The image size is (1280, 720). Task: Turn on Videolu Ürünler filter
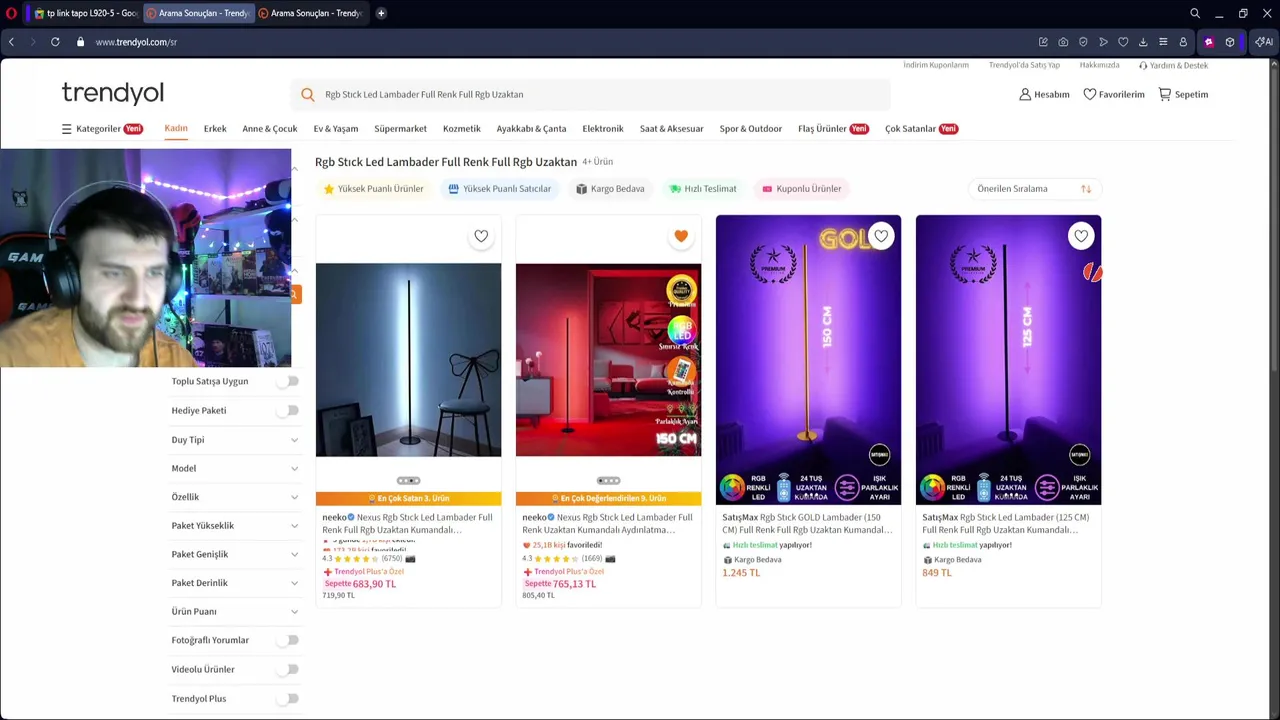pos(288,669)
